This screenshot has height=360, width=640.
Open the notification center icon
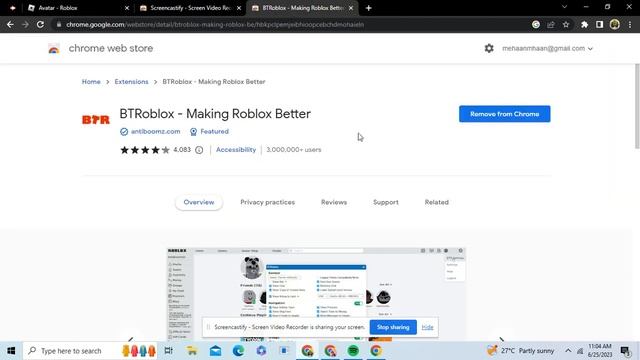(x=625, y=351)
